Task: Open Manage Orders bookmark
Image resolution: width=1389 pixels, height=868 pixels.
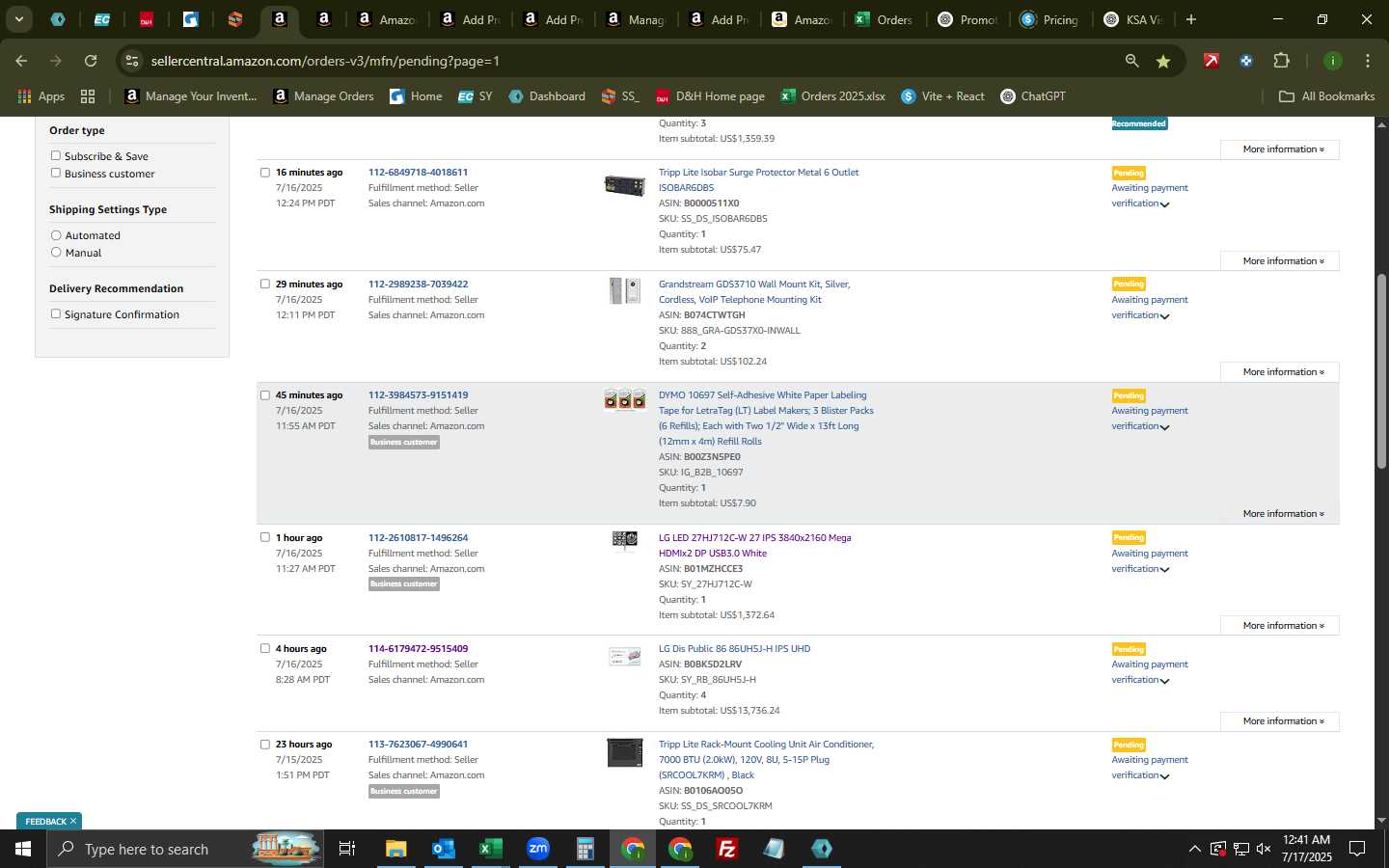Action: click(x=323, y=96)
